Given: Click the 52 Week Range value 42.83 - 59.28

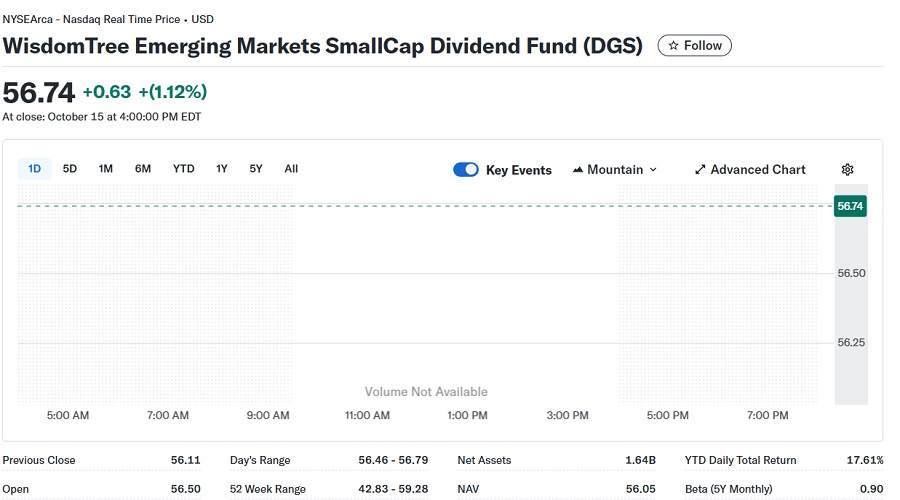Looking at the screenshot, I should (393, 489).
